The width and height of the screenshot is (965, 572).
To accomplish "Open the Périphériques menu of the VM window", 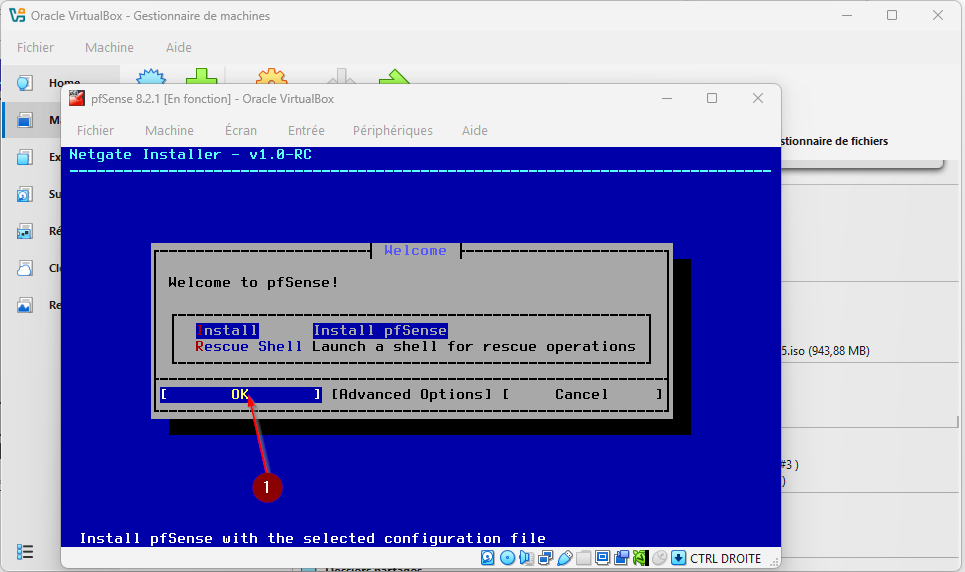I will pos(392,130).
